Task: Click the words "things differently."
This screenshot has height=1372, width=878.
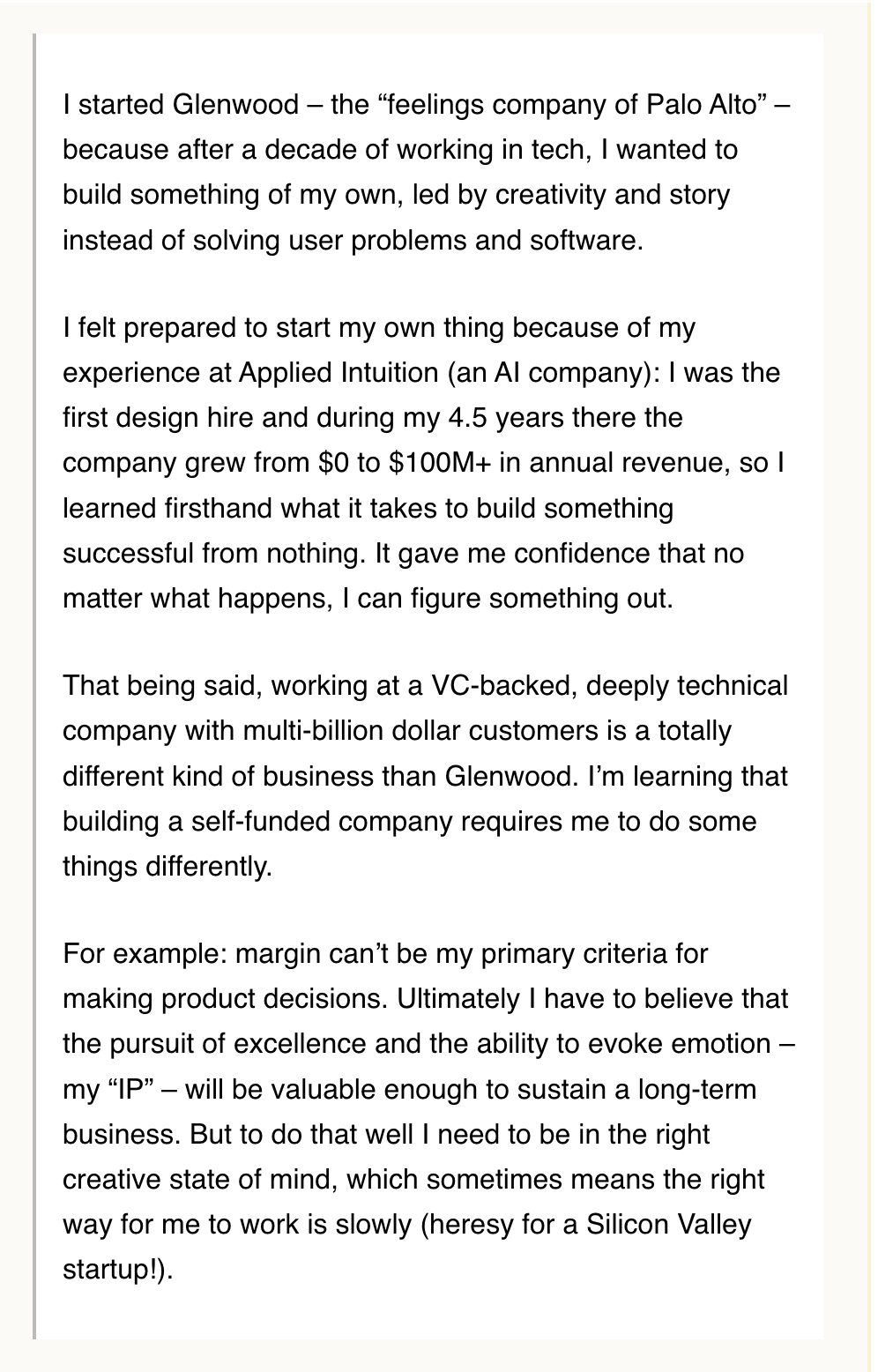Action: pyautogui.click(x=167, y=867)
